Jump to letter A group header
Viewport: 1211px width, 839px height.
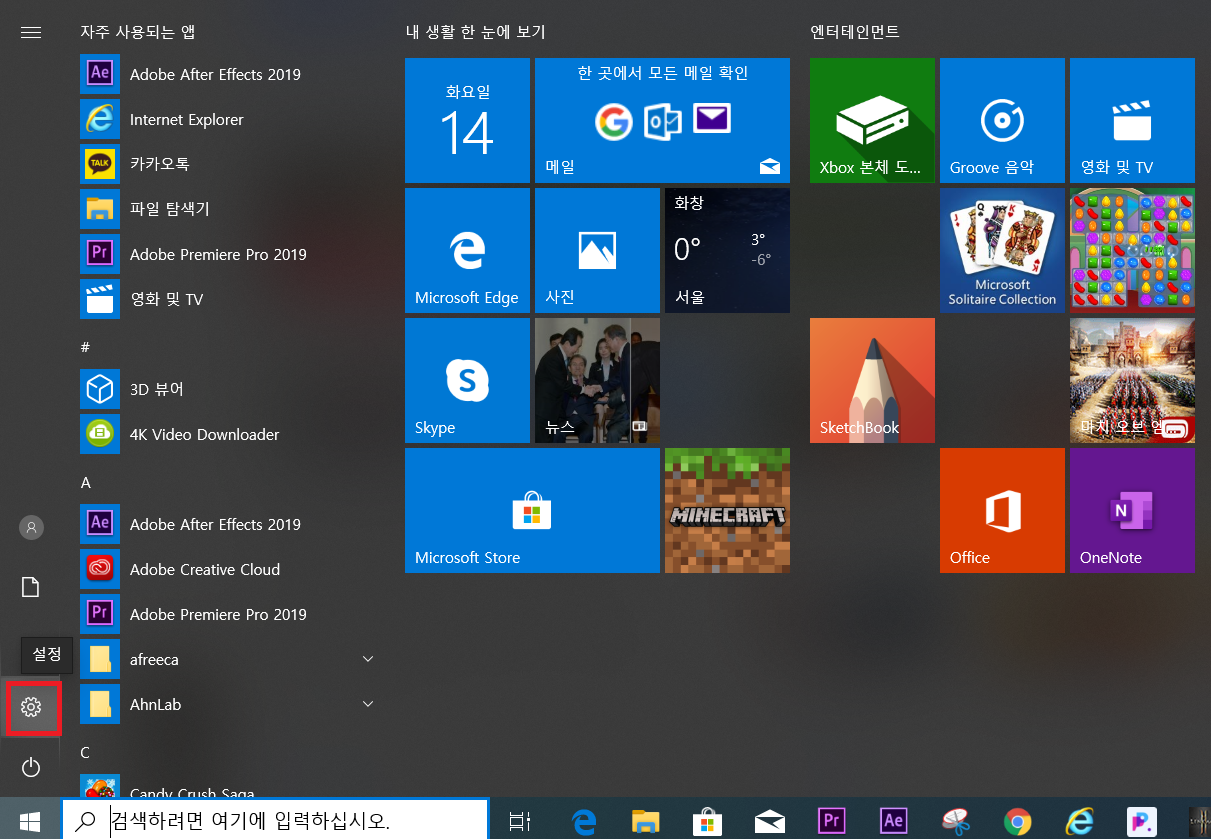click(86, 482)
